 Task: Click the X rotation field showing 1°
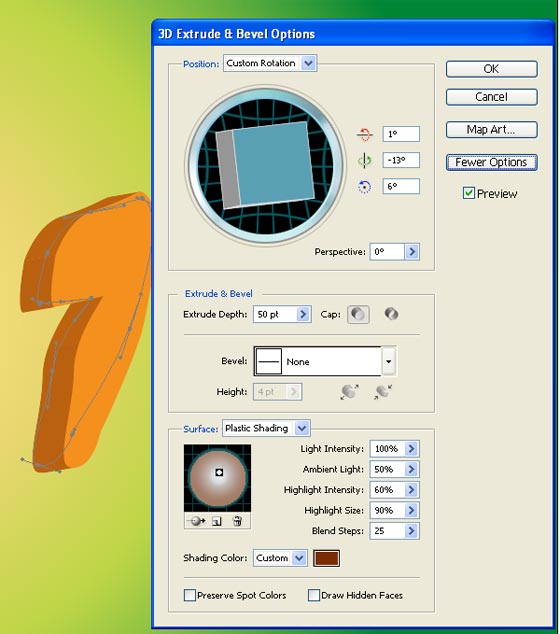click(401, 134)
